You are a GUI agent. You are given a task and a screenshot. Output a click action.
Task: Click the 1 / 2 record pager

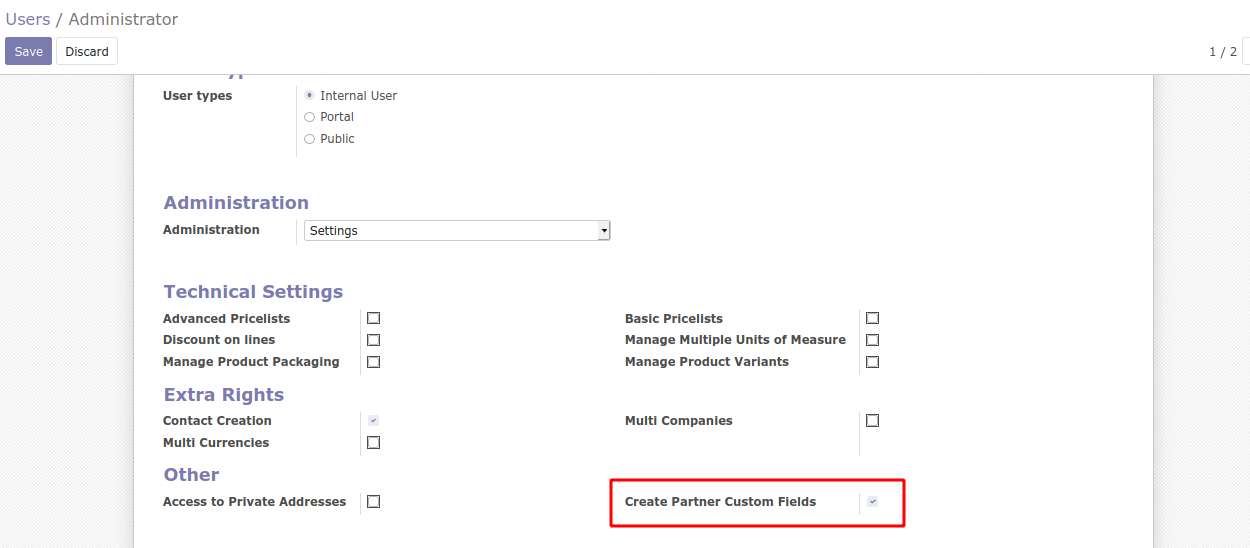coord(1222,52)
